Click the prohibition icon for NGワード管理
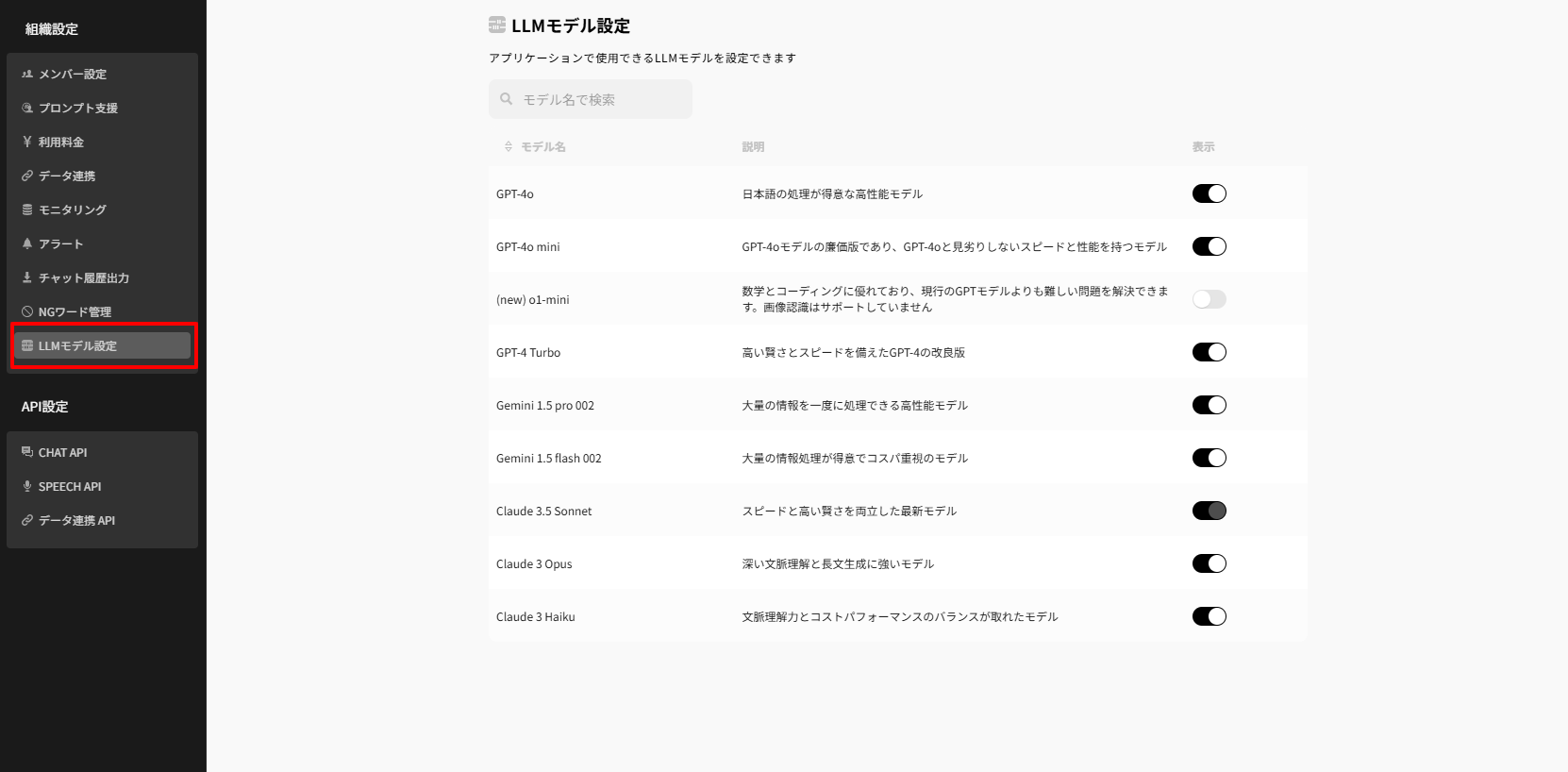The width and height of the screenshot is (1568, 772). [x=27, y=311]
